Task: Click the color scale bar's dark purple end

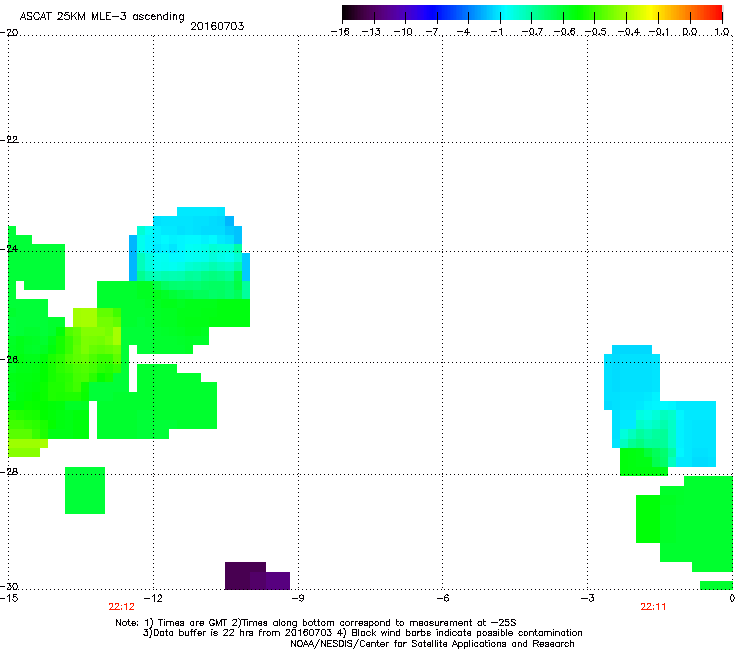Action: (x=349, y=12)
